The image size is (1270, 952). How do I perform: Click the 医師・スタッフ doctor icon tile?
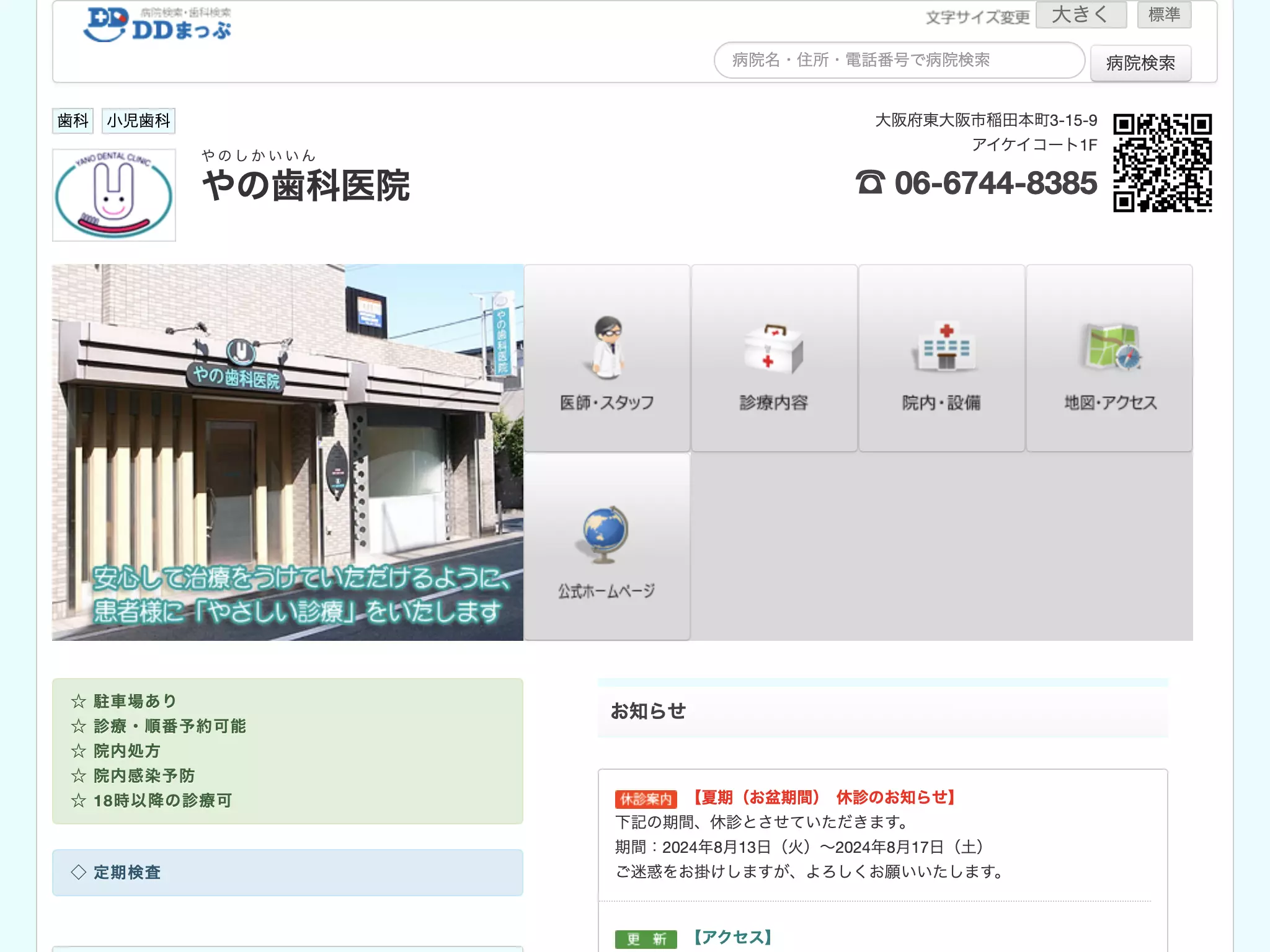(x=607, y=358)
